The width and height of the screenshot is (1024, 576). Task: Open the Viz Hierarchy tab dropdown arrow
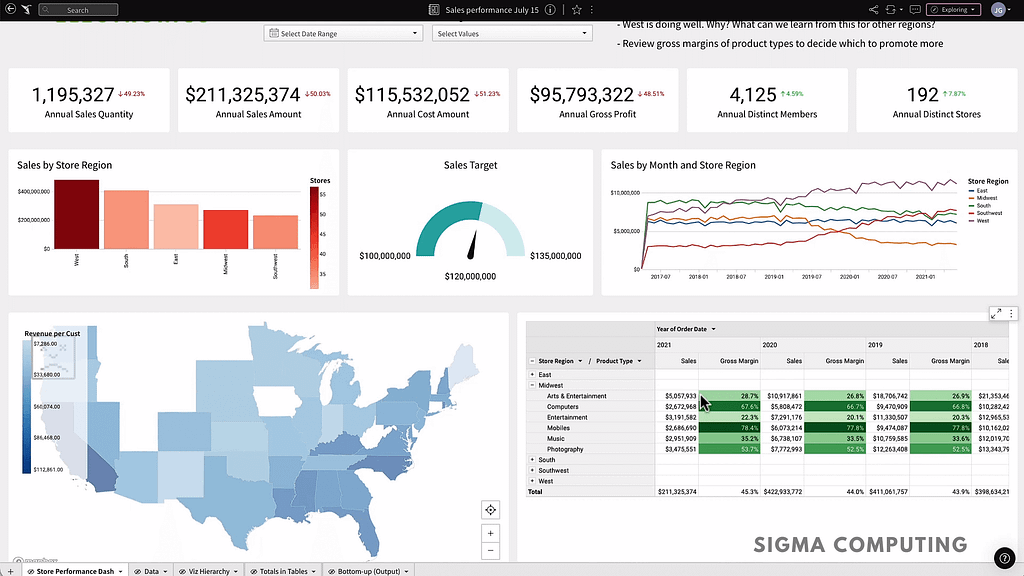point(236,571)
